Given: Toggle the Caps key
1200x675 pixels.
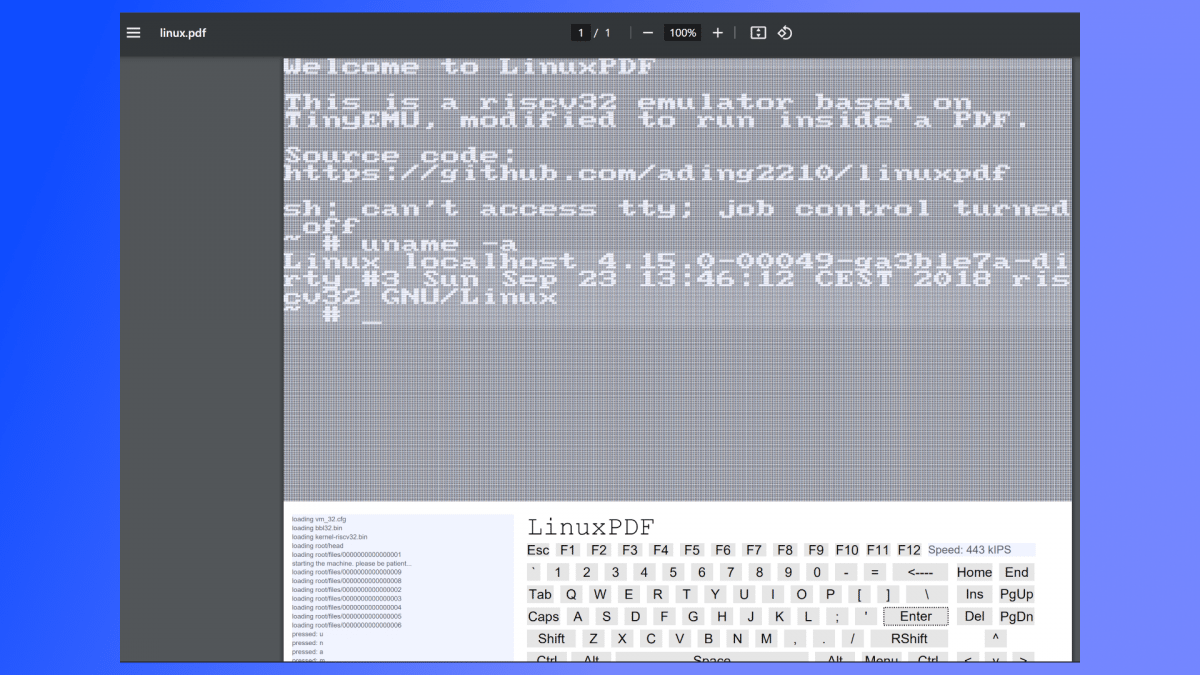Looking at the screenshot, I should (543, 617).
